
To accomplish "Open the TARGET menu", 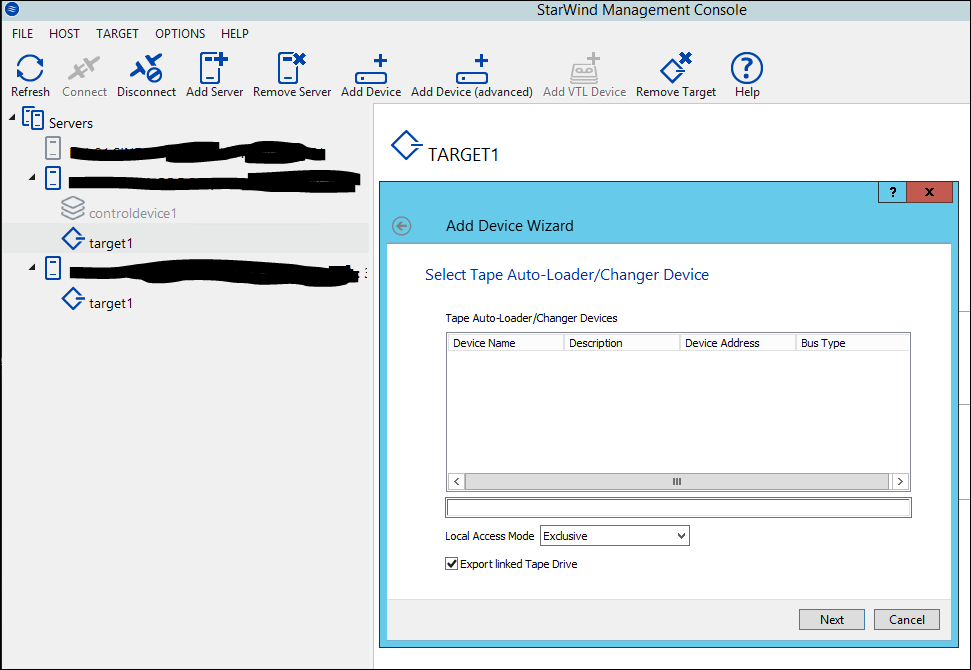I will click(x=117, y=33).
